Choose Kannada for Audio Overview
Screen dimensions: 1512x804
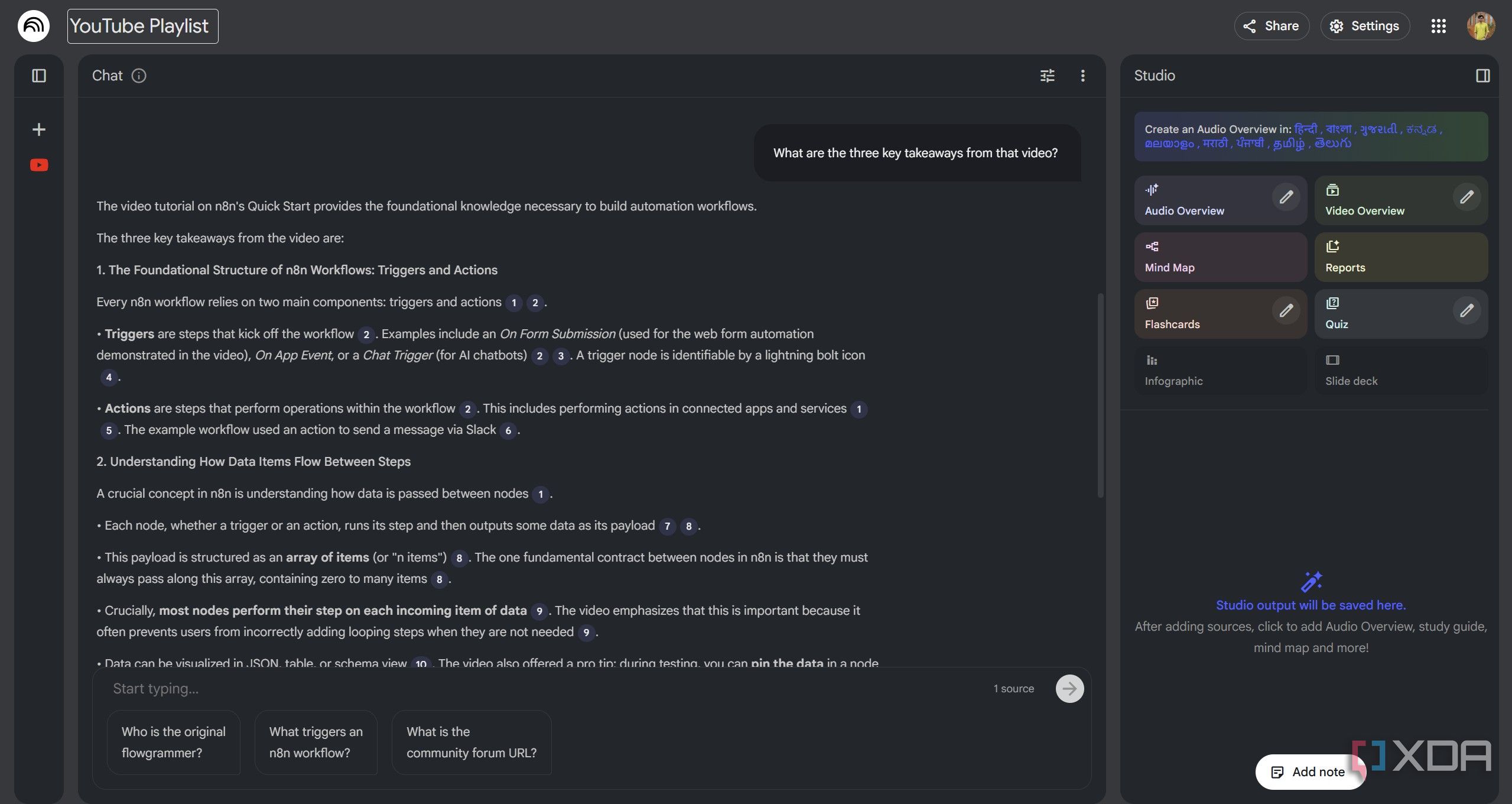tap(1421, 129)
